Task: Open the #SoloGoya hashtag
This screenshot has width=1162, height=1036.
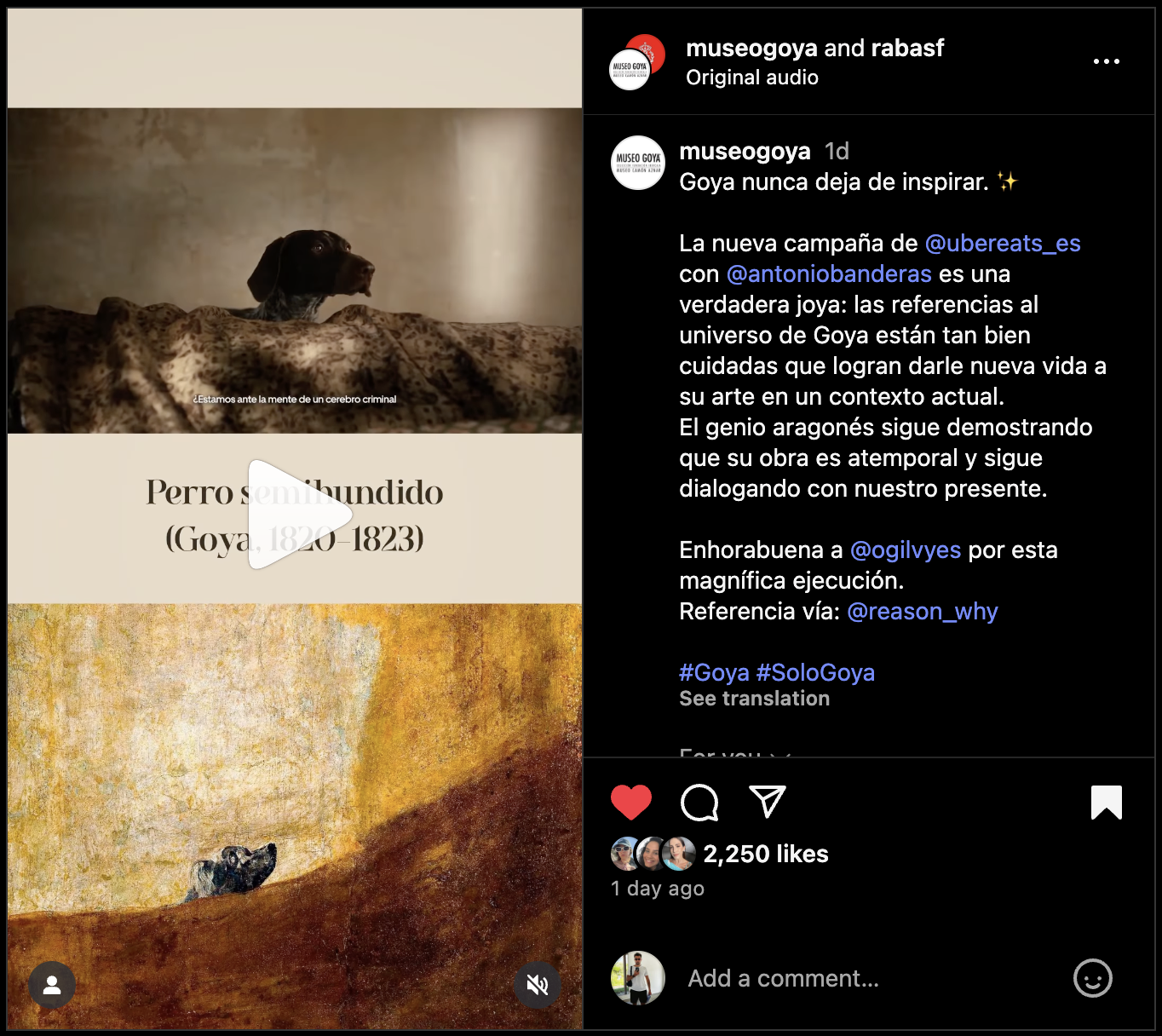Action: point(815,672)
